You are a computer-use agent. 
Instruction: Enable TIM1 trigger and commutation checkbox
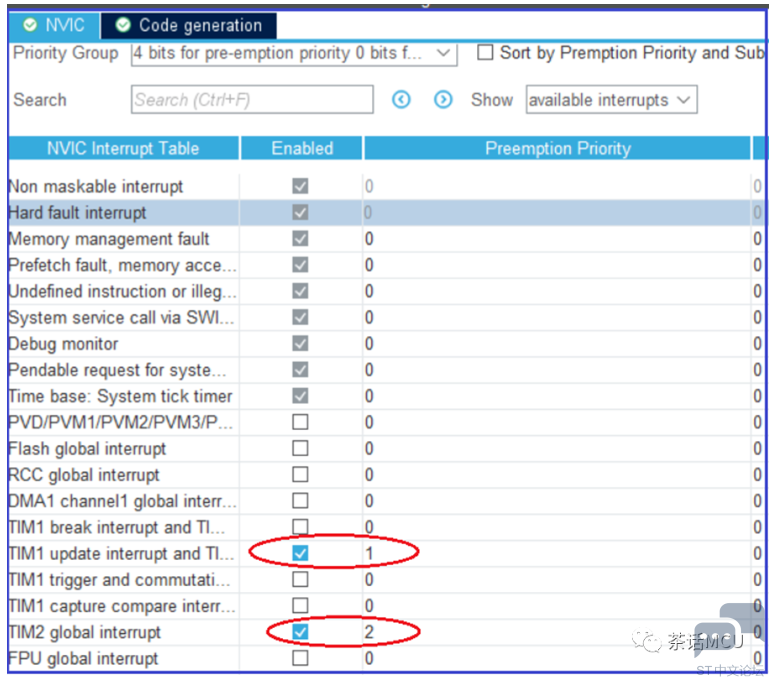coord(300,580)
